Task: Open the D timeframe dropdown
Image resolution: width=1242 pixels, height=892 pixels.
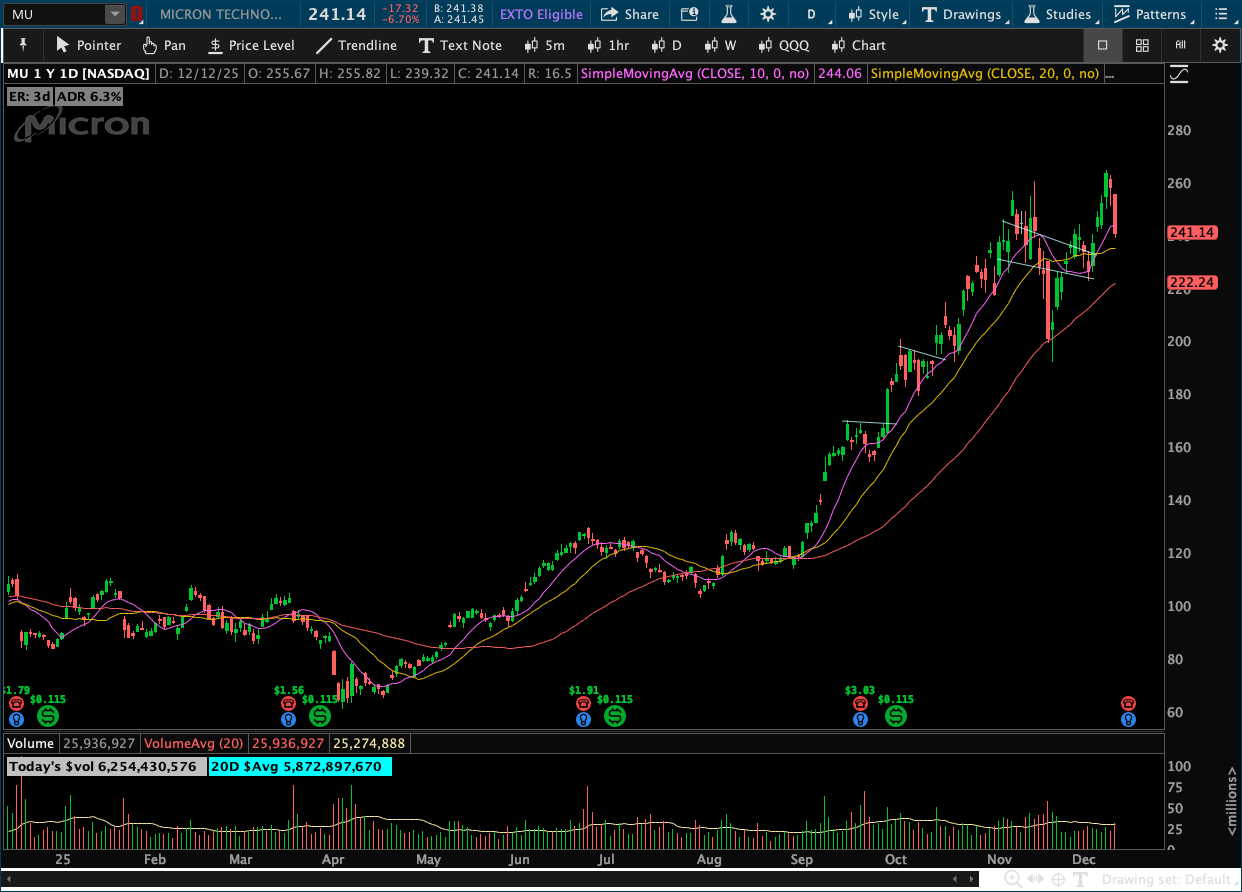Action: pyautogui.click(x=811, y=14)
